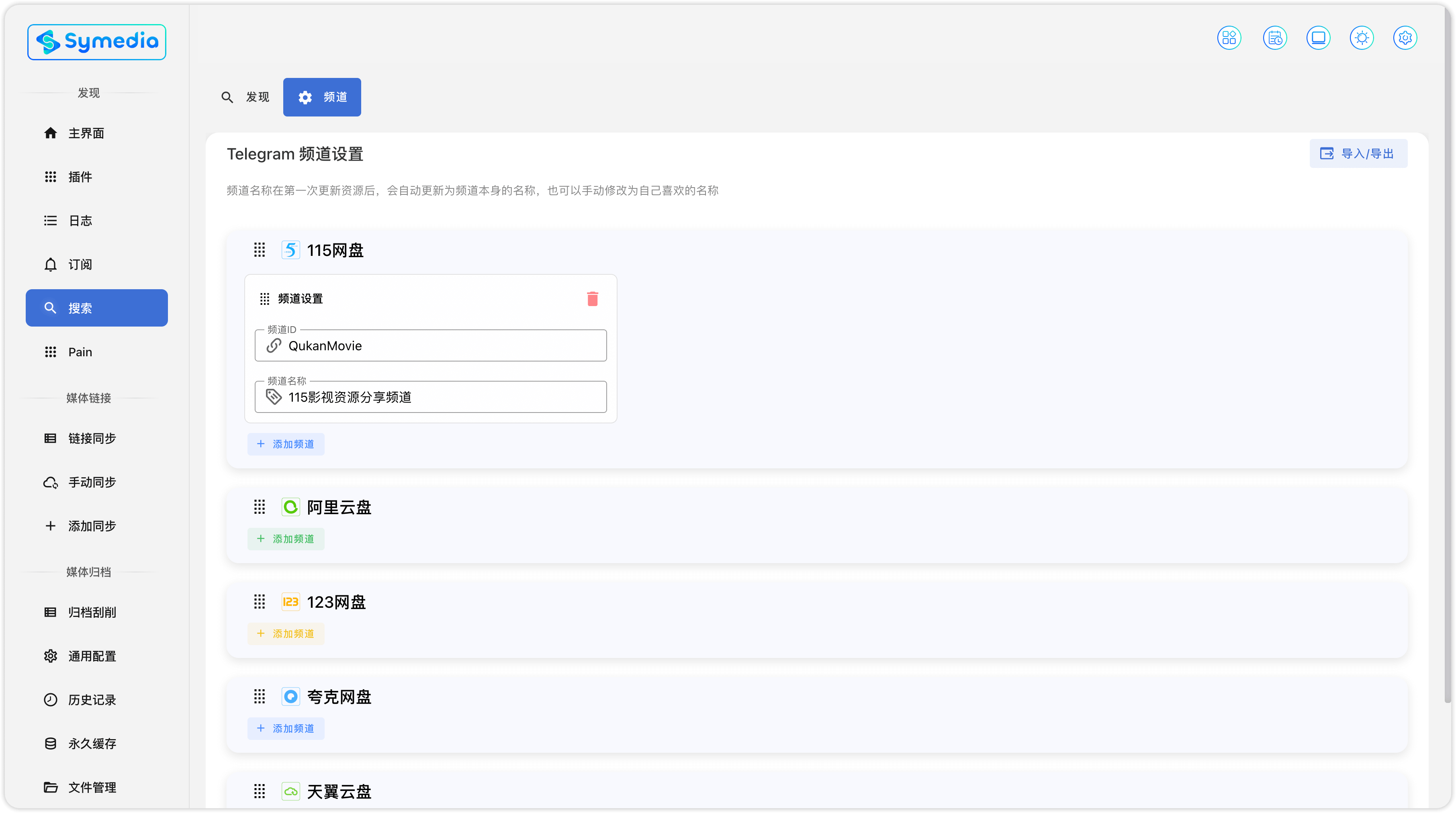1456x813 pixels.
Task: Delete the channel with the red trash icon
Action: pyautogui.click(x=592, y=299)
